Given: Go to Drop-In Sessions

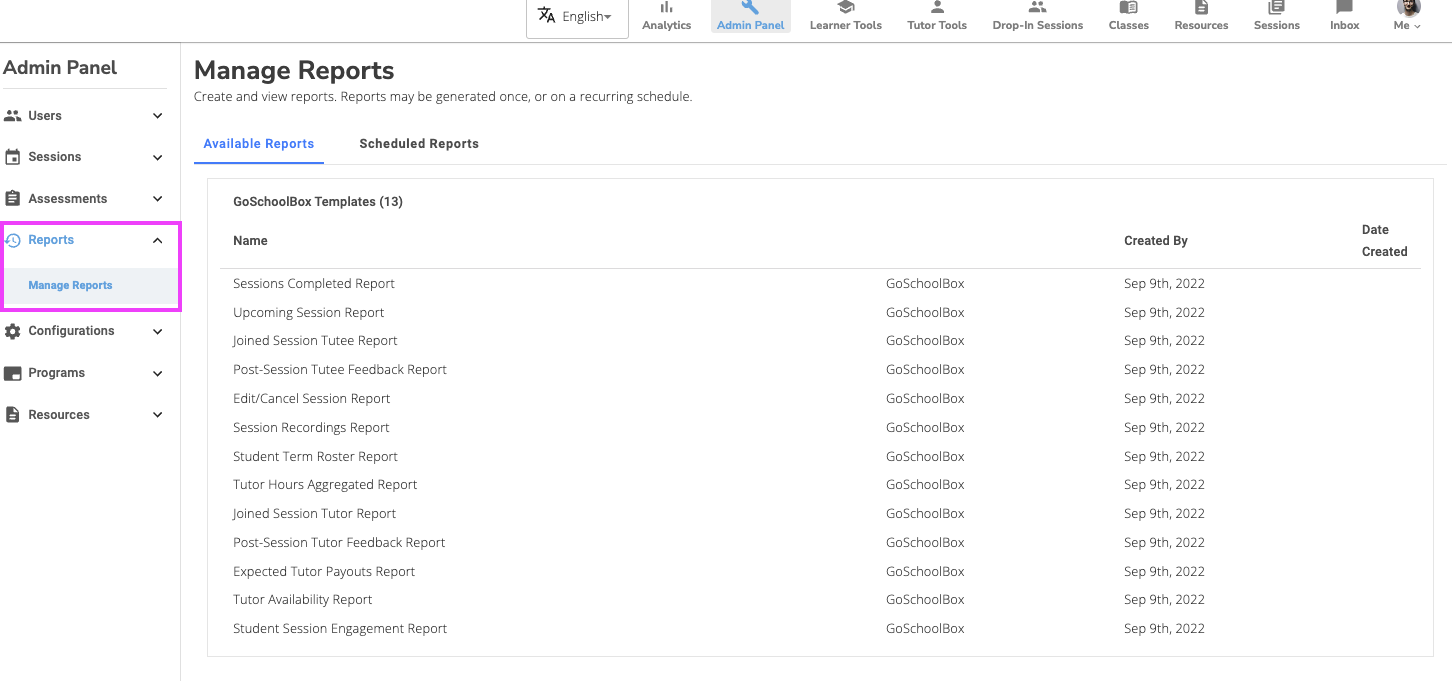Looking at the screenshot, I should (x=1037, y=16).
